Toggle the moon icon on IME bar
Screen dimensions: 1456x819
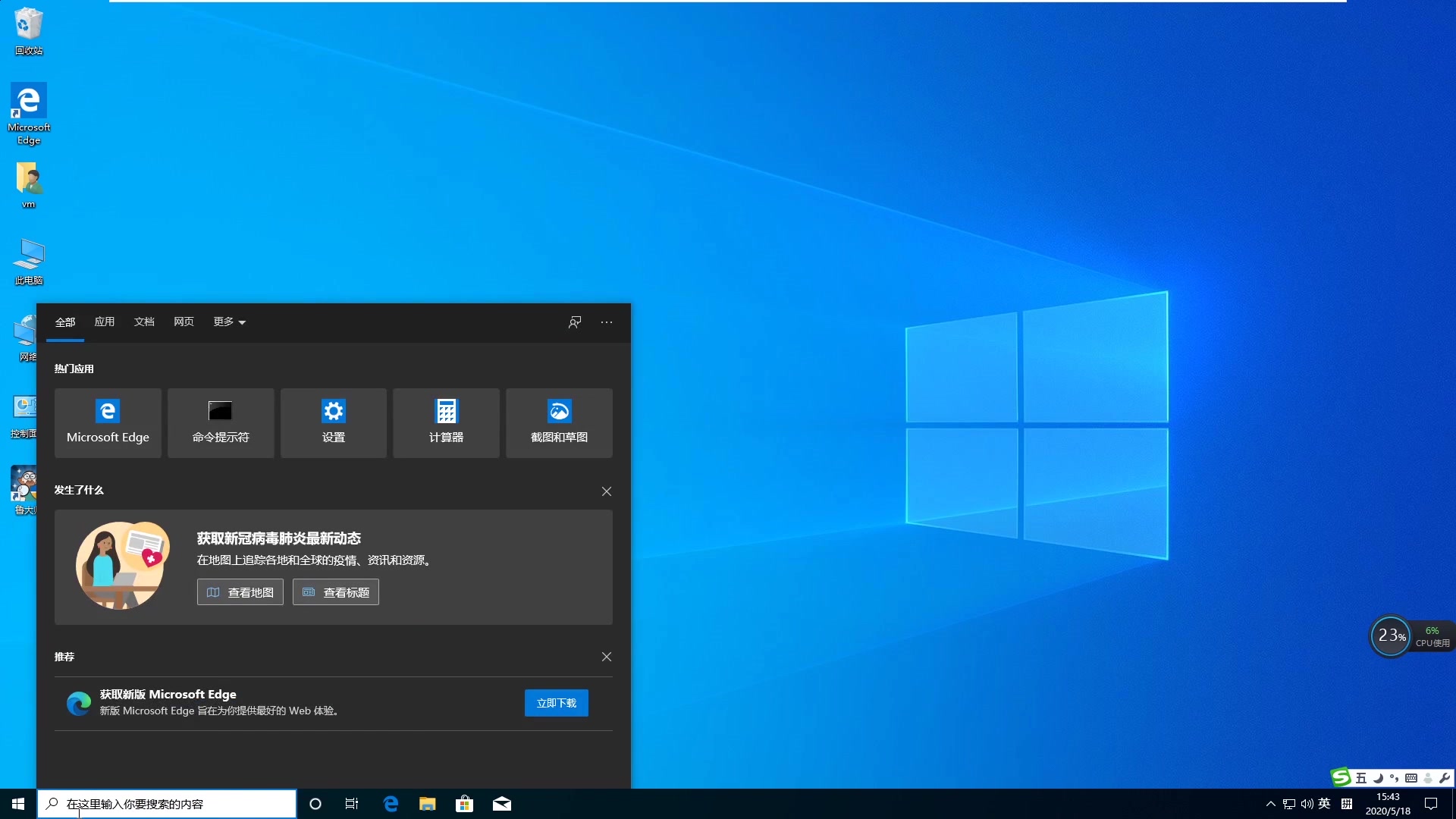click(x=1378, y=778)
